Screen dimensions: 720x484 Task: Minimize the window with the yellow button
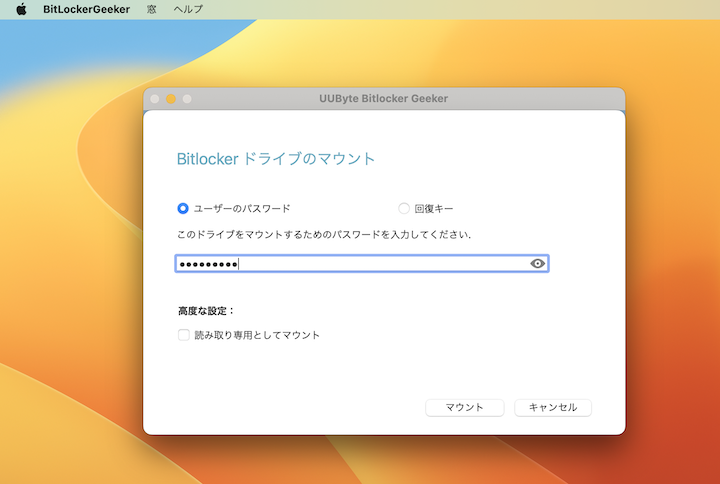171,99
